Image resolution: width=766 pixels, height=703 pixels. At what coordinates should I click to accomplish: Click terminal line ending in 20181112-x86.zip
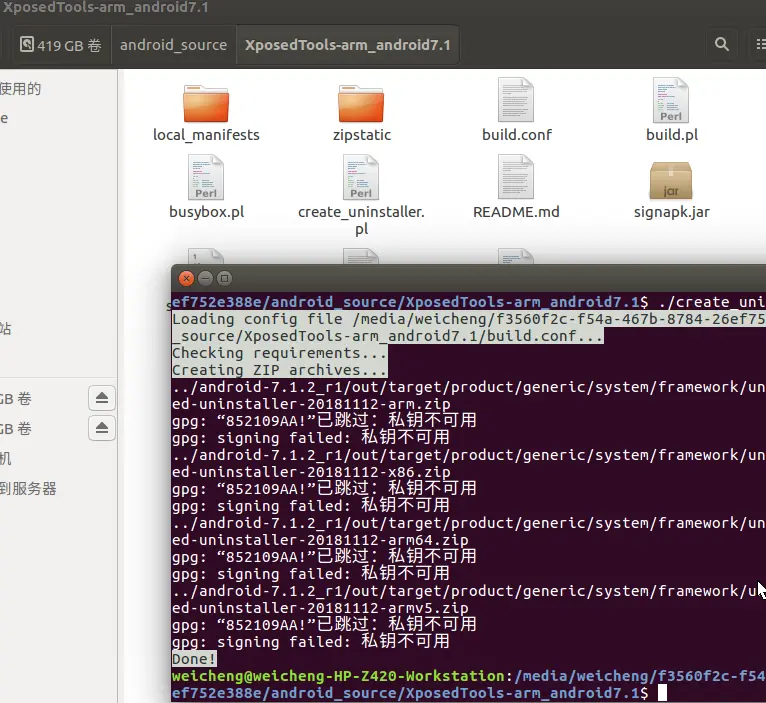[x=311, y=472]
